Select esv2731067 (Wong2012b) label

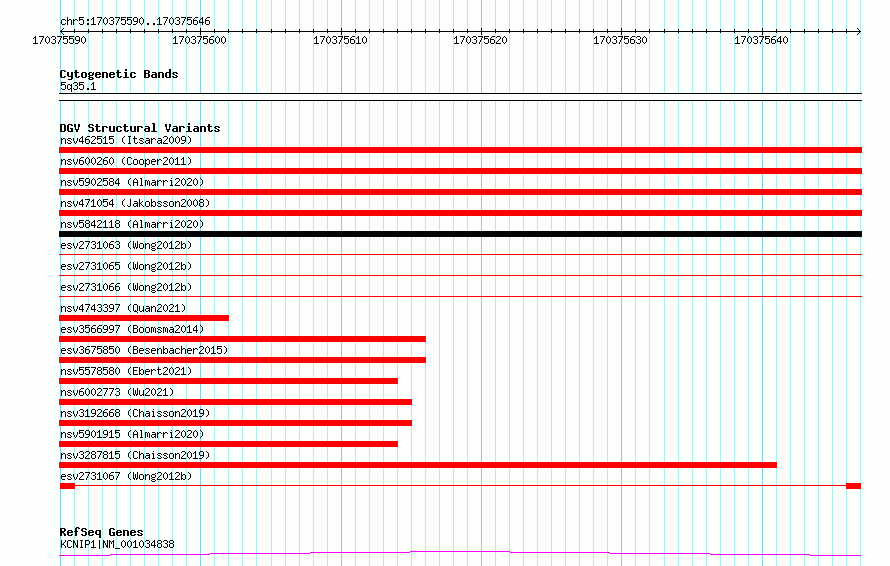[x=126, y=476]
